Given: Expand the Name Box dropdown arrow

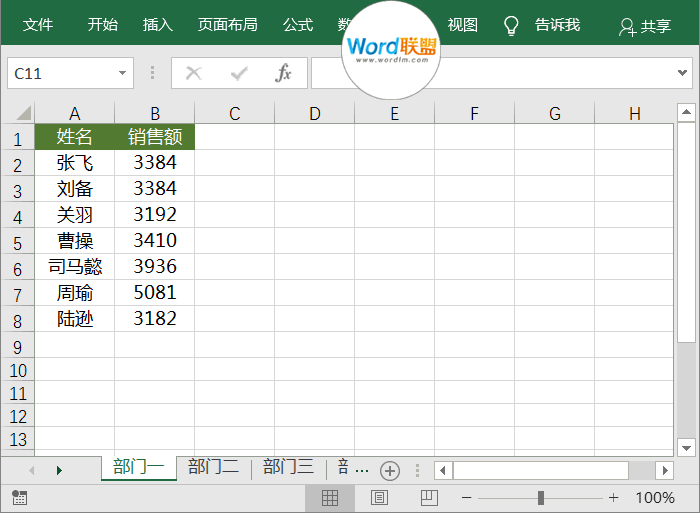Looking at the screenshot, I should pyautogui.click(x=122, y=73).
